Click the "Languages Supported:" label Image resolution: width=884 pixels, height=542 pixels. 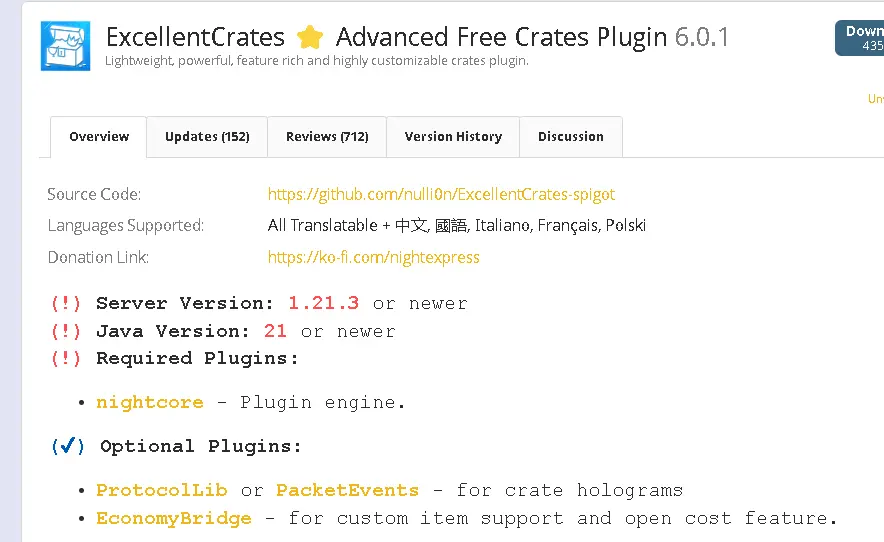pyautogui.click(x=126, y=226)
